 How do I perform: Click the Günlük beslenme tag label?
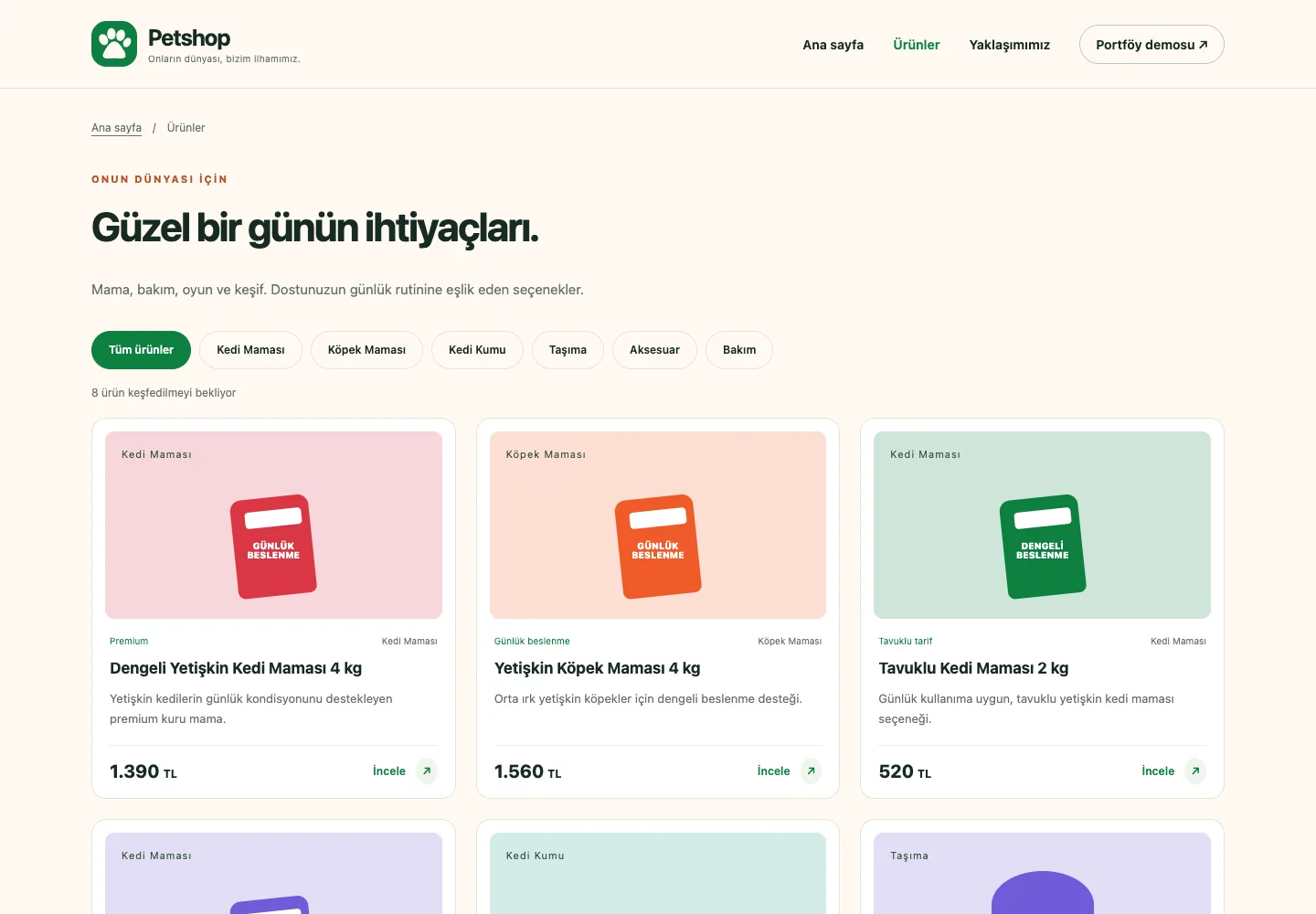click(x=532, y=642)
